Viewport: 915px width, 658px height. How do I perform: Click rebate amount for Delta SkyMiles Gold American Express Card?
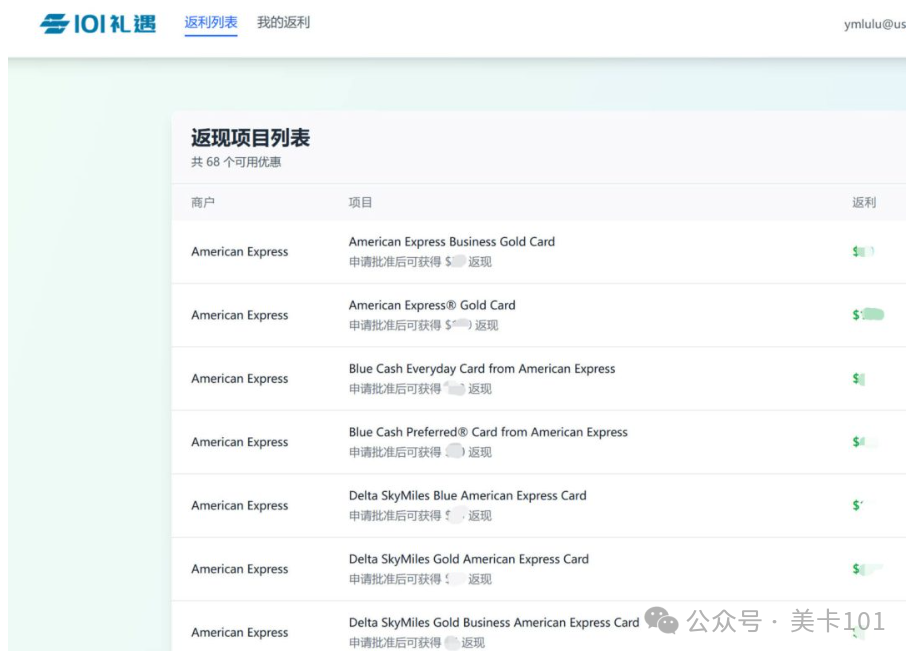[867, 569]
